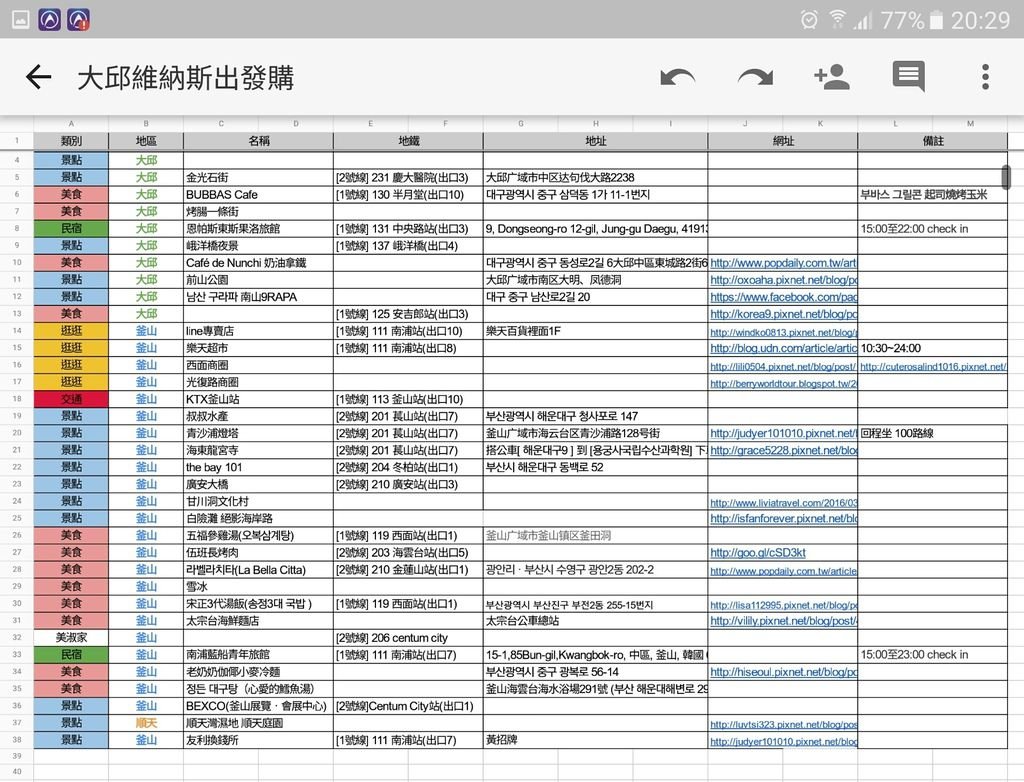Open the lisa112995.pixnet.net link
The height and width of the screenshot is (782, 1024).
(784, 605)
